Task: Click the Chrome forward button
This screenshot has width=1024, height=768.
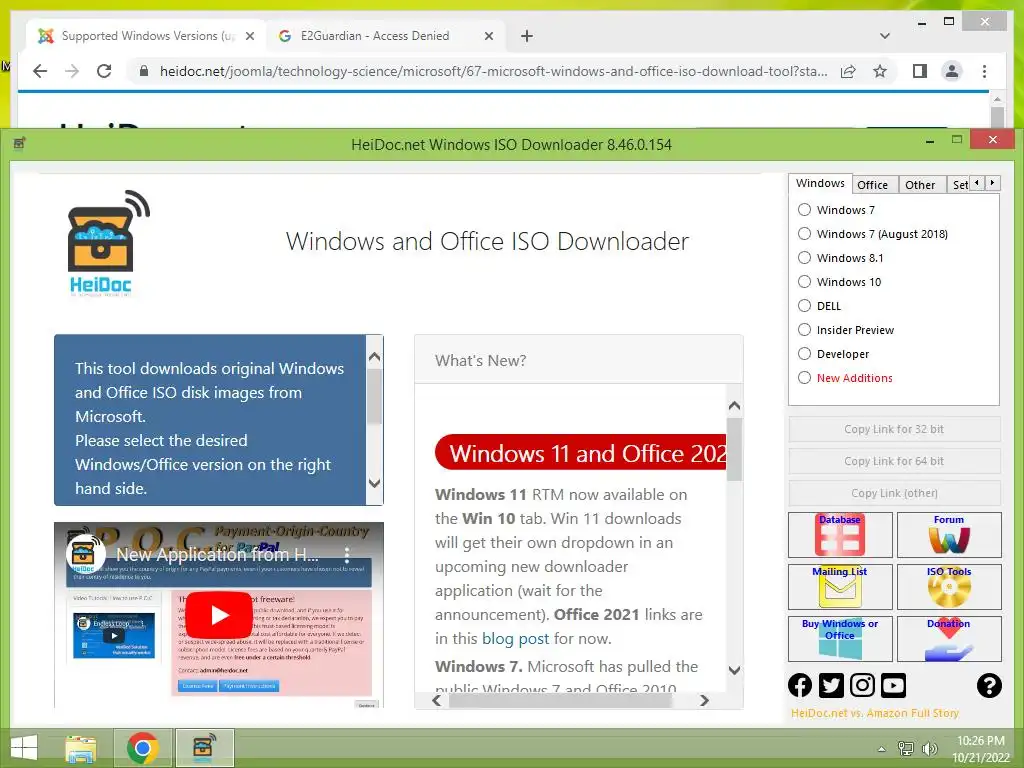Action: tap(72, 71)
